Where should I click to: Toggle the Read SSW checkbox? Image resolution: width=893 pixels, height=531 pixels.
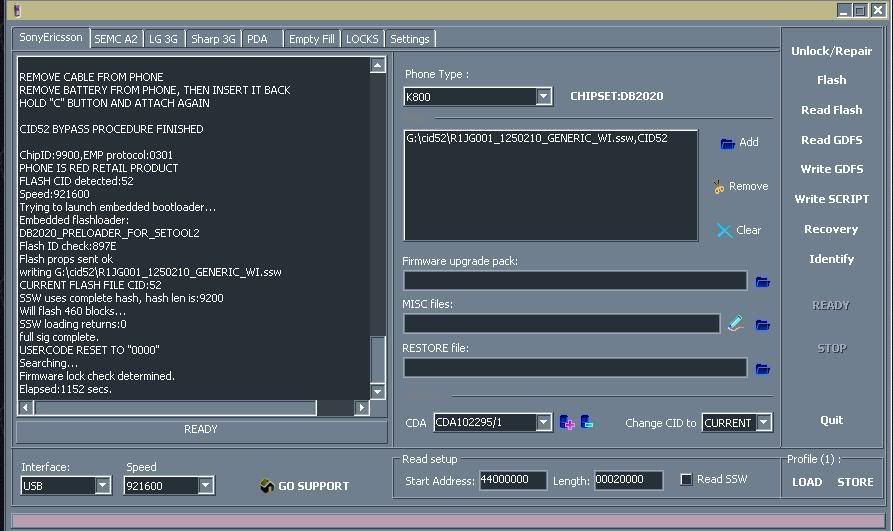(x=686, y=480)
